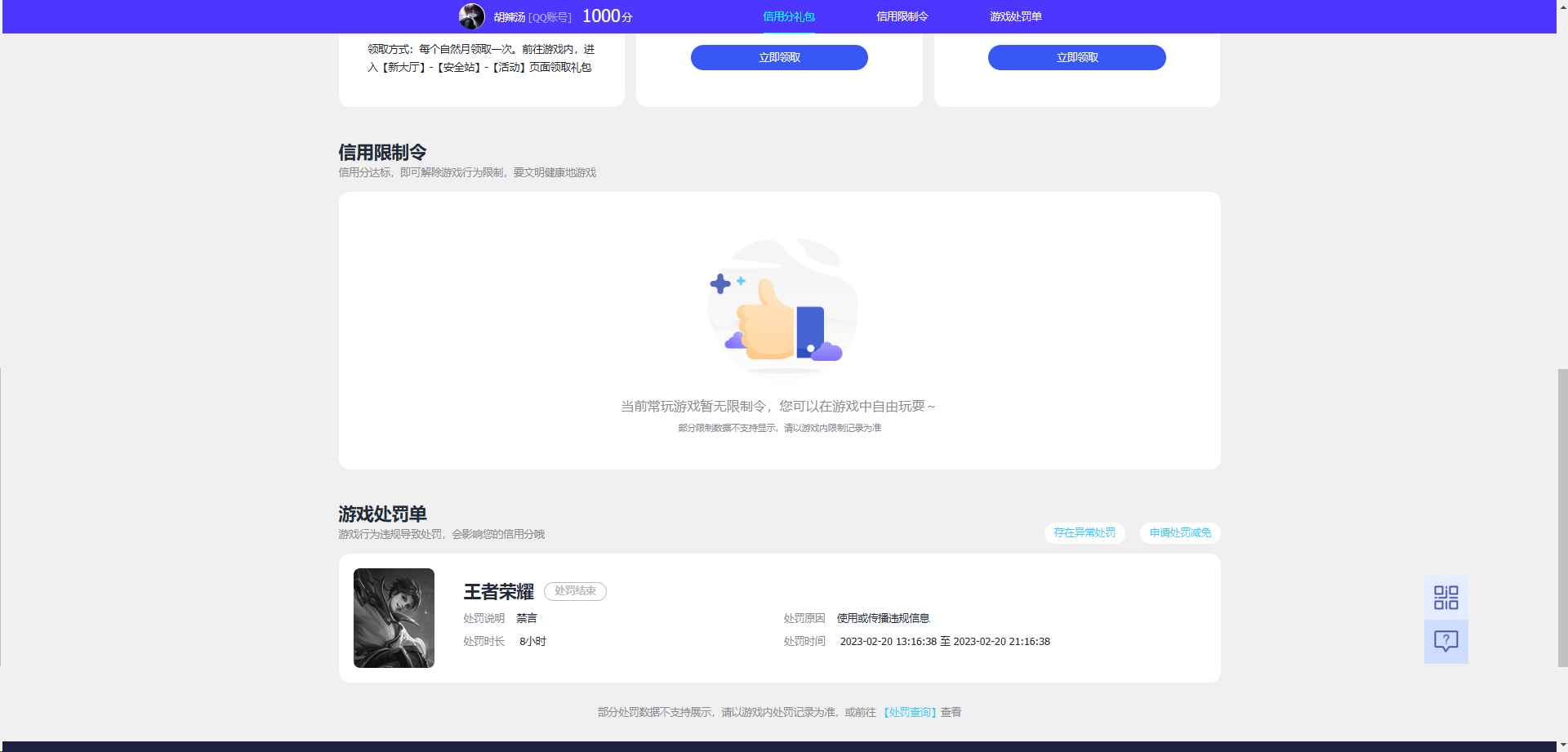Open the 【处罚查询】 link
Image resolution: width=1568 pixels, height=752 pixels.
(x=910, y=712)
